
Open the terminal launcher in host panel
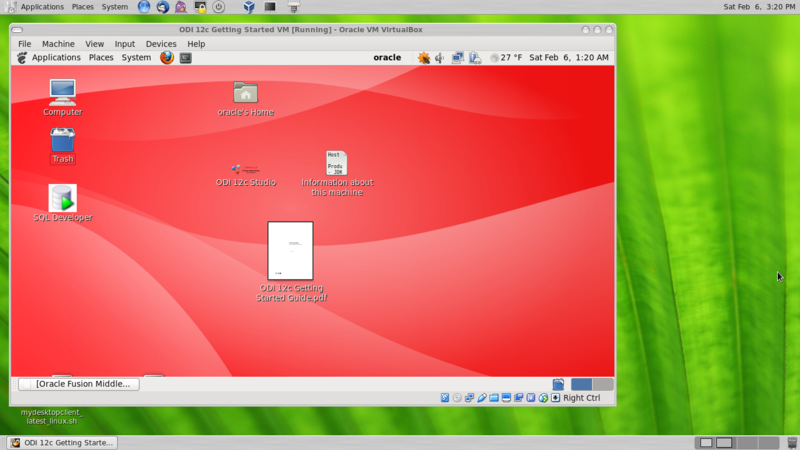click(270, 7)
